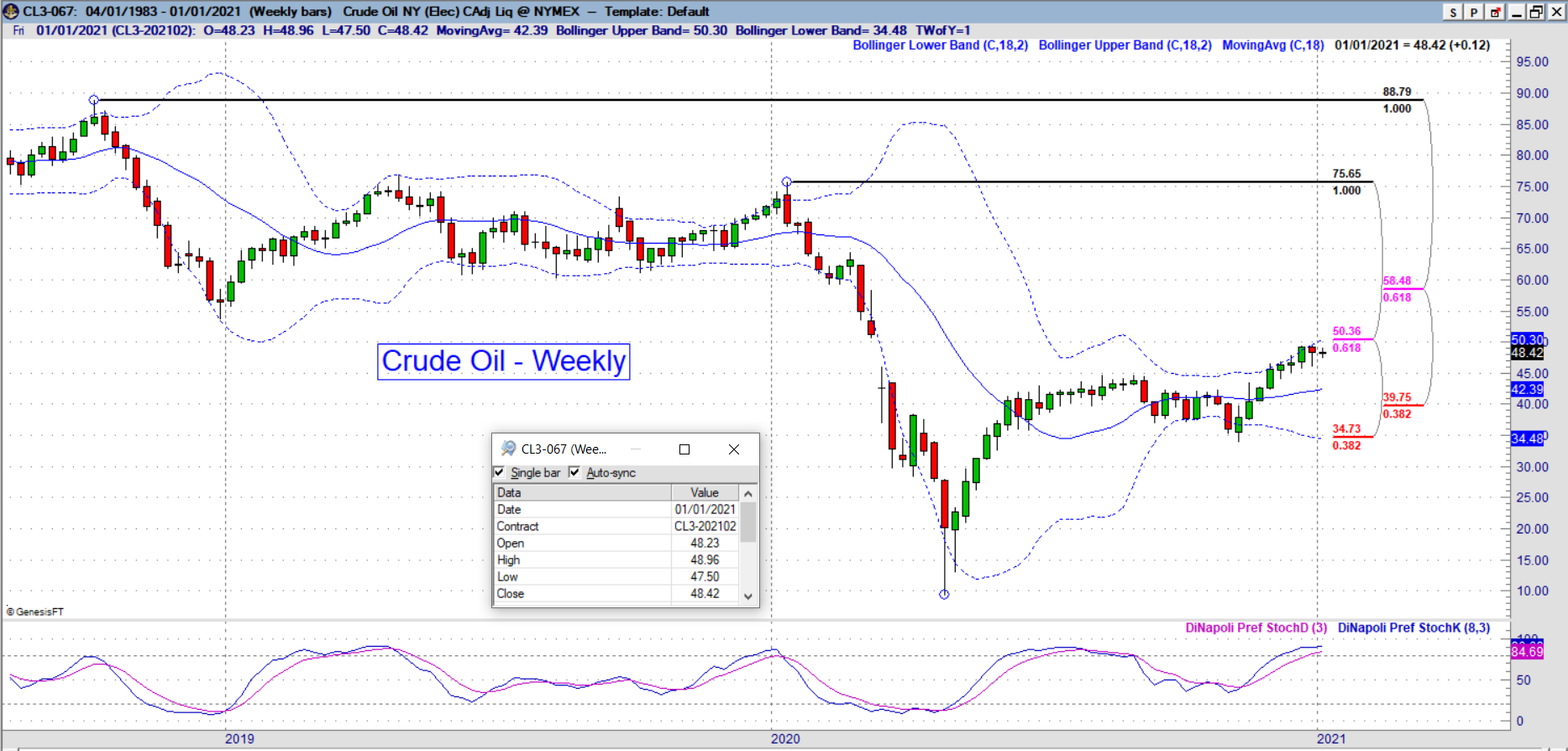This screenshot has height=751, width=1568.
Task: Click the GenesisFT copyright label
Action: (35, 612)
